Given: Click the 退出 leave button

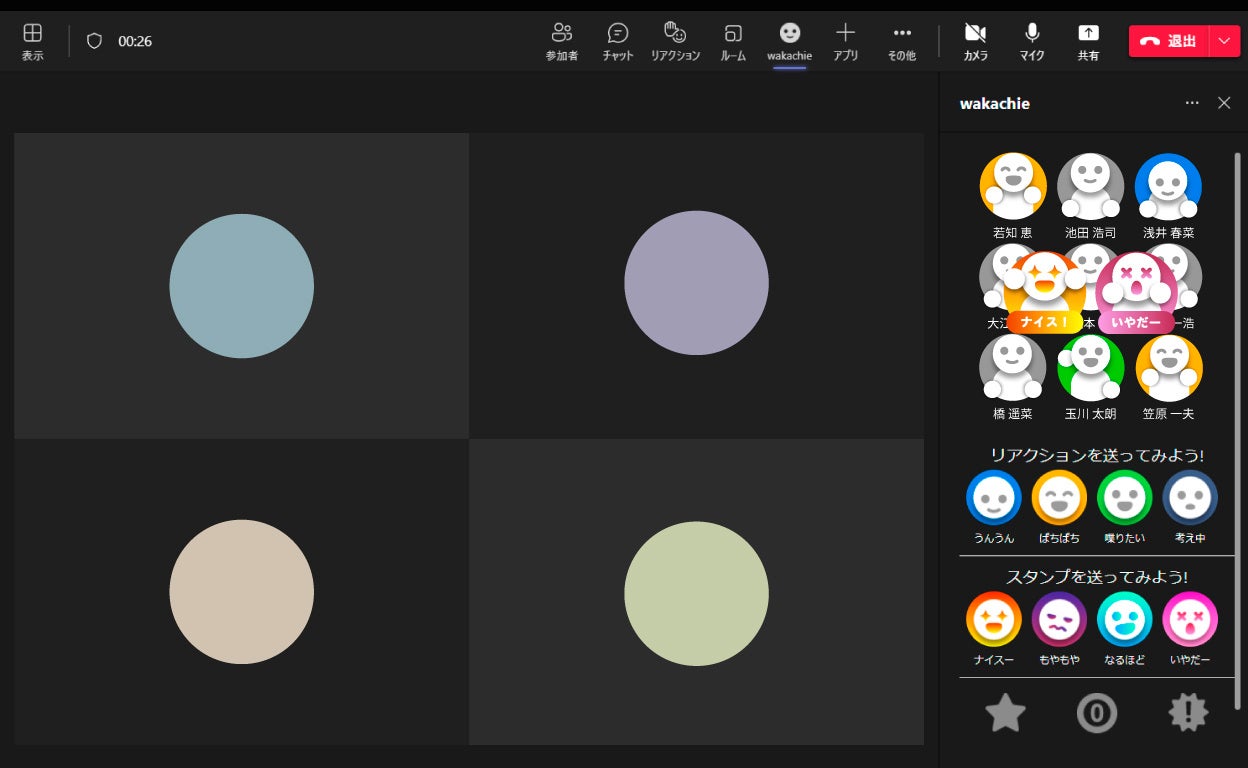Looking at the screenshot, I should [1169, 41].
